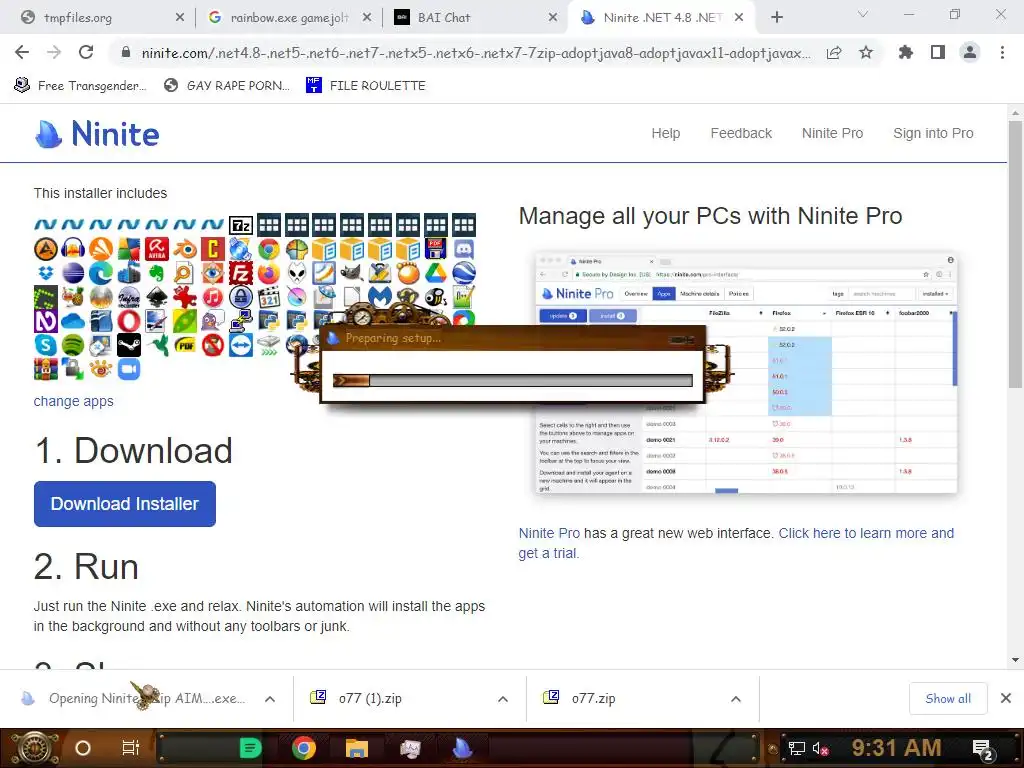Click the Malwarebytes blue icon
Image resolution: width=1024 pixels, height=768 pixels.
tap(380, 297)
